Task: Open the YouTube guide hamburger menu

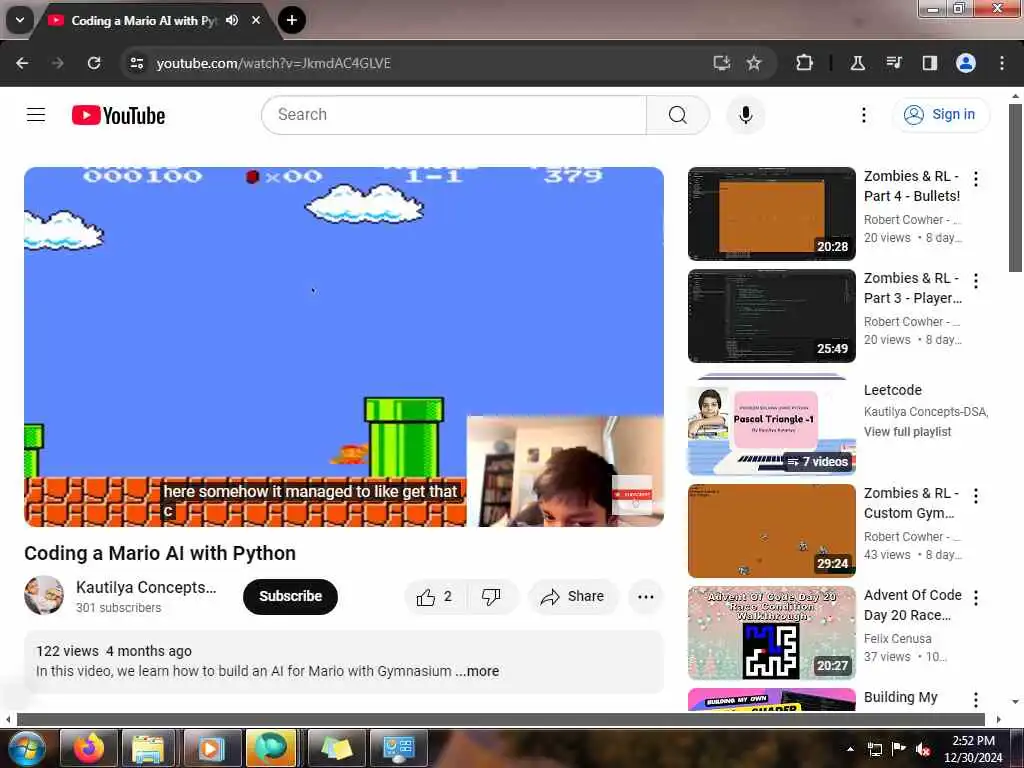Action: (x=36, y=115)
